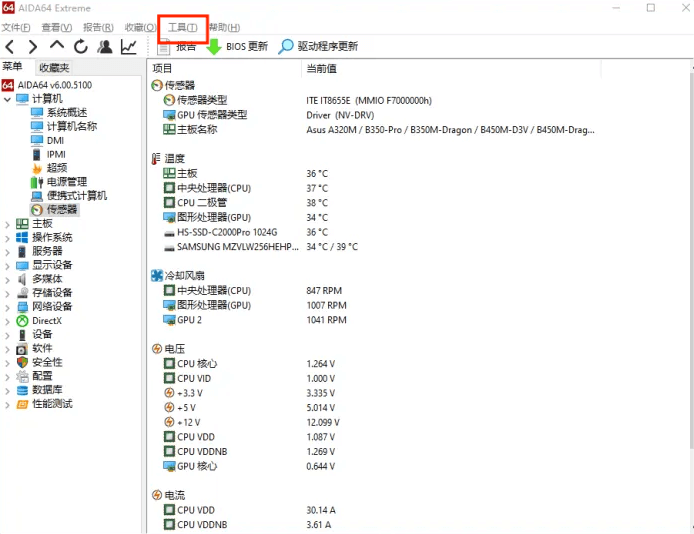Click the 冷却风扇 fan section icon

tap(157, 276)
